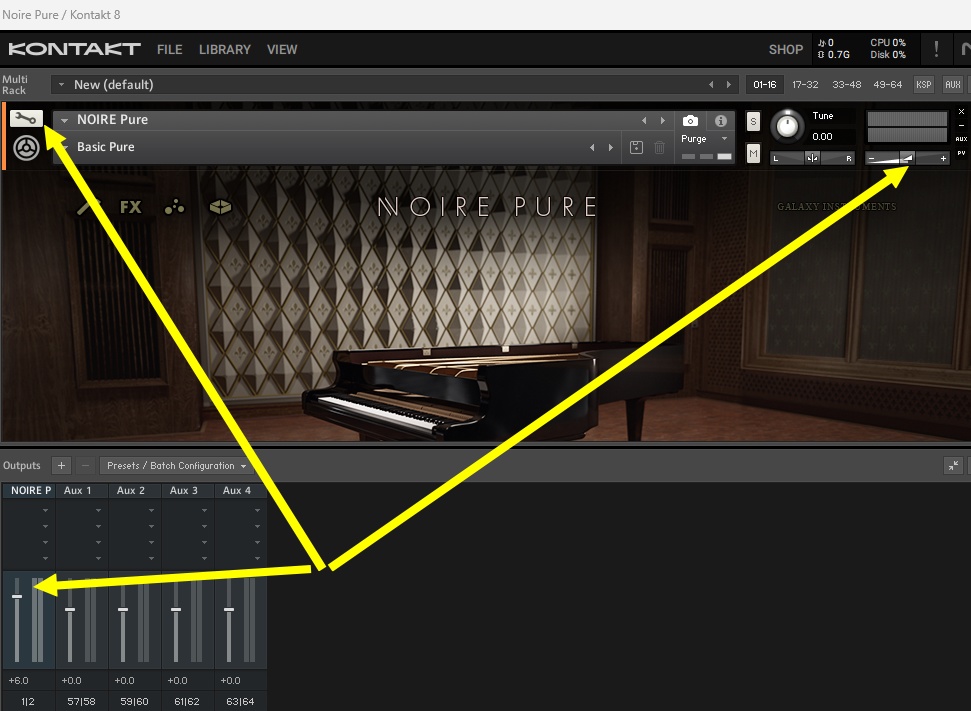This screenshot has height=711, width=971.
Task: Toggle the KSP multi script editor
Action: click(923, 84)
